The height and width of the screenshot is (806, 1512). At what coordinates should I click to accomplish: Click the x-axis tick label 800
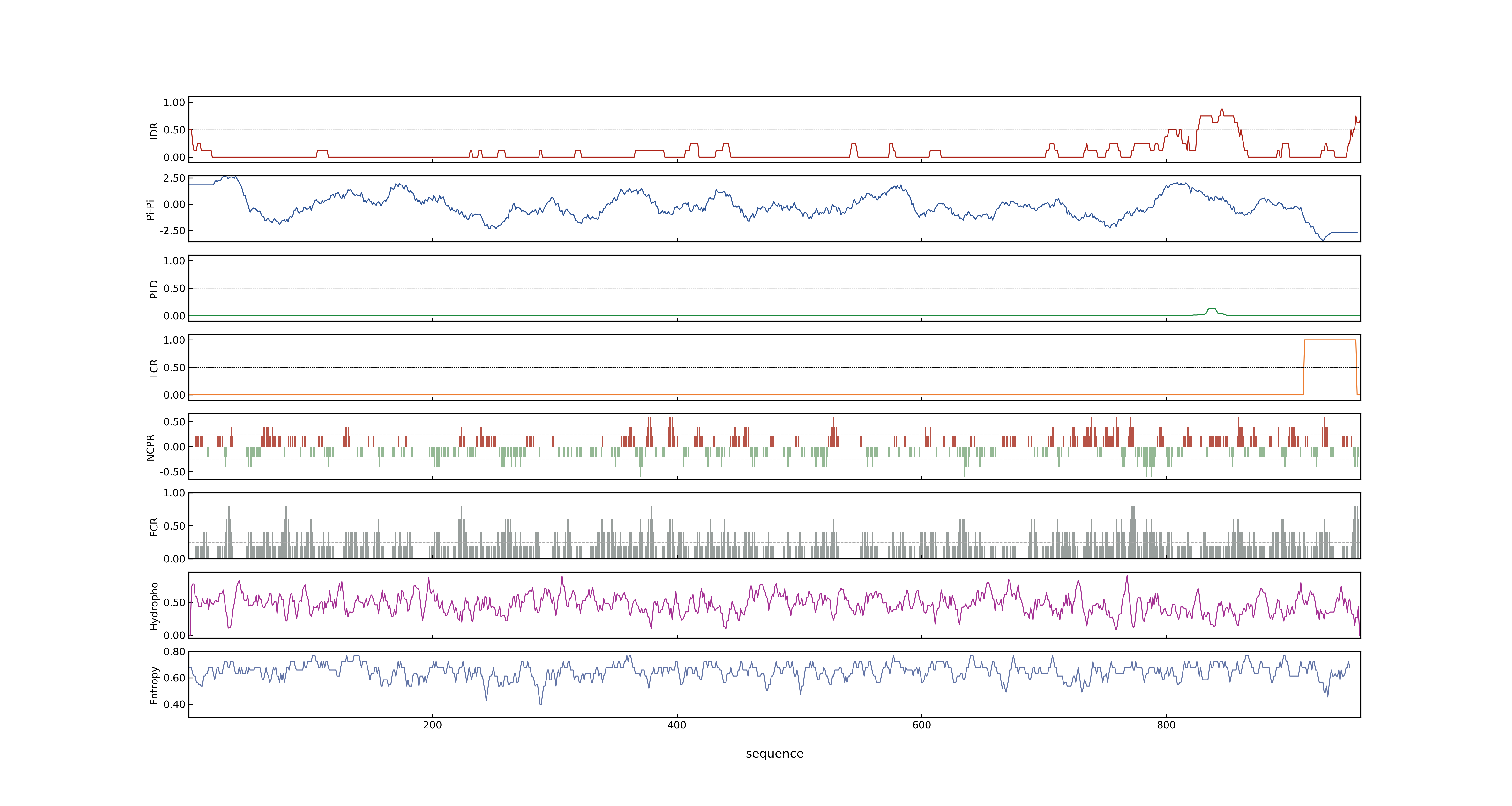pos(1166,725)
